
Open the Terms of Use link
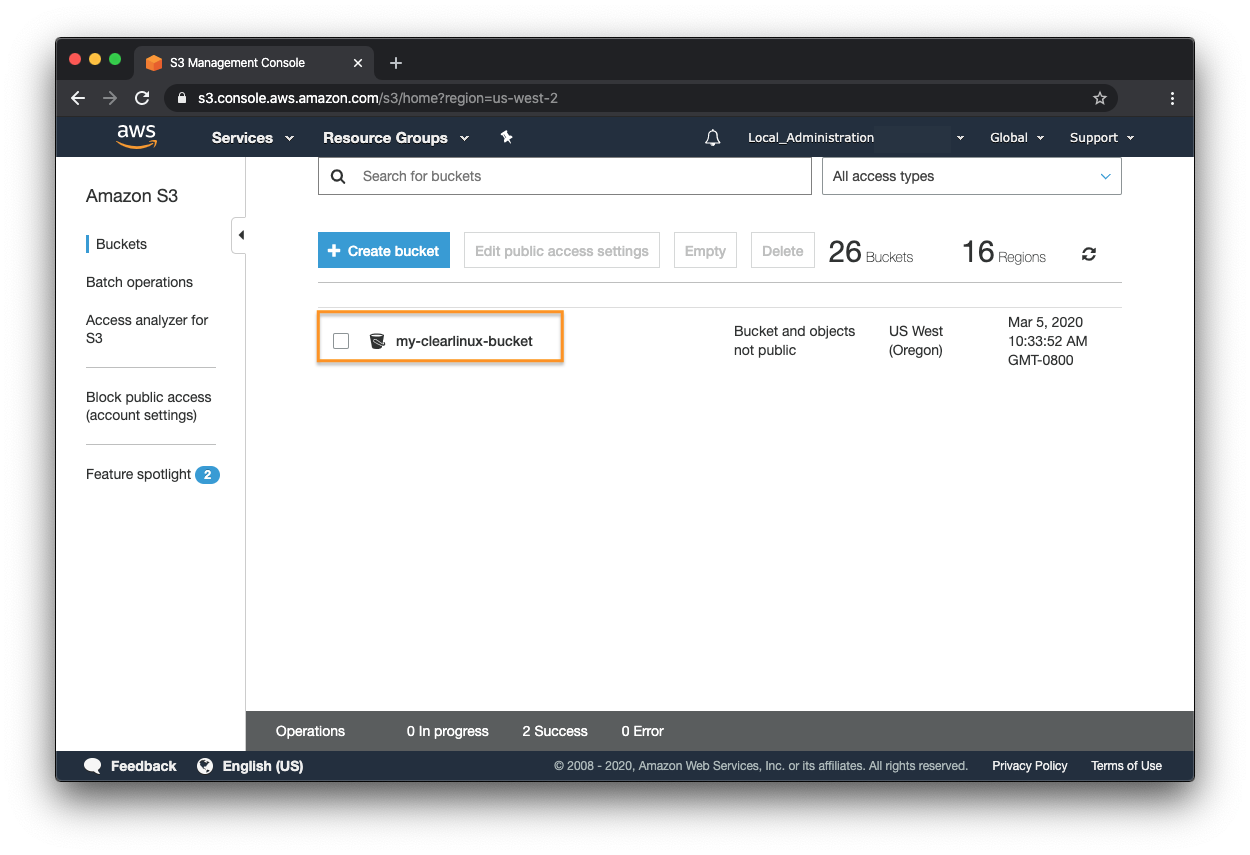1126,766
